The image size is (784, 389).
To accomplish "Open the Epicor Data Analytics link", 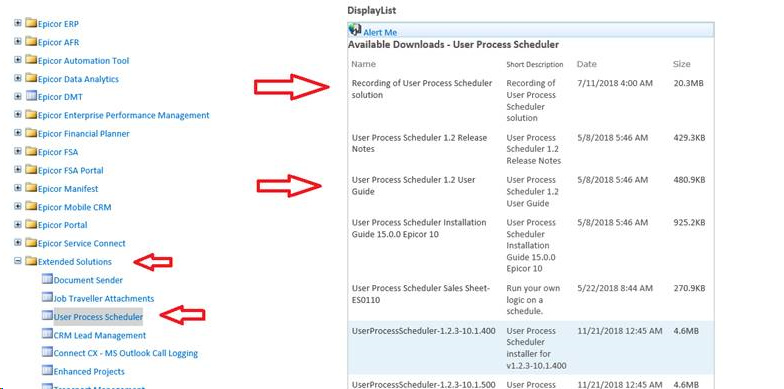I will [x=78, y=79].
